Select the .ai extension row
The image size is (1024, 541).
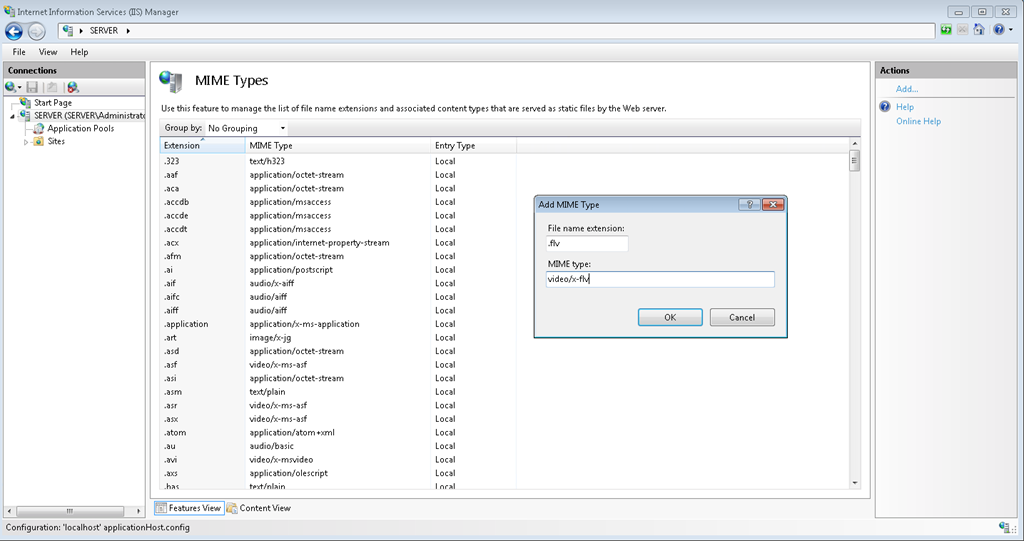(504, 270)
